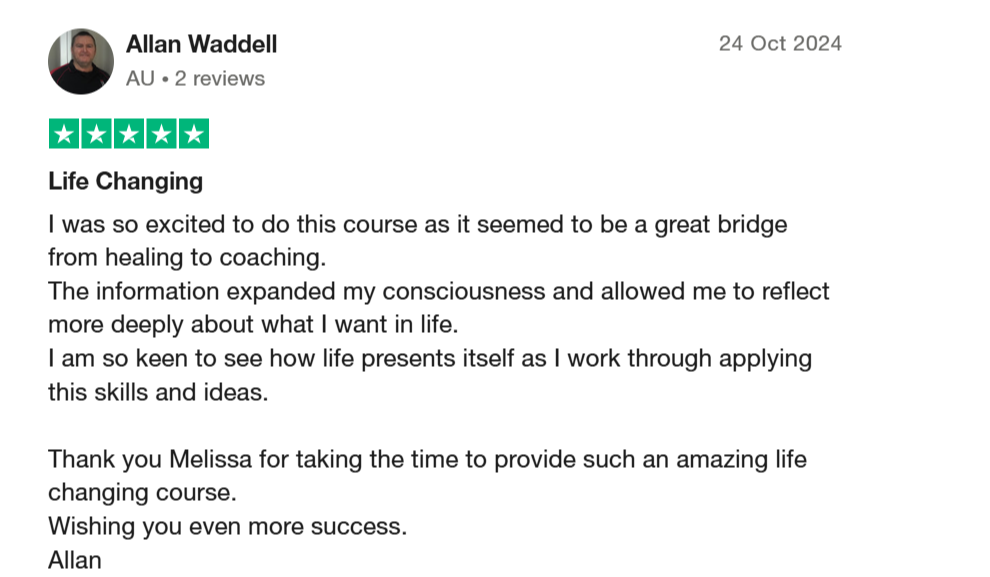Click the 24 Oct 2024 review date
Image resolution: width=990 pixels, height=577 pixels.
coord(780,43)
